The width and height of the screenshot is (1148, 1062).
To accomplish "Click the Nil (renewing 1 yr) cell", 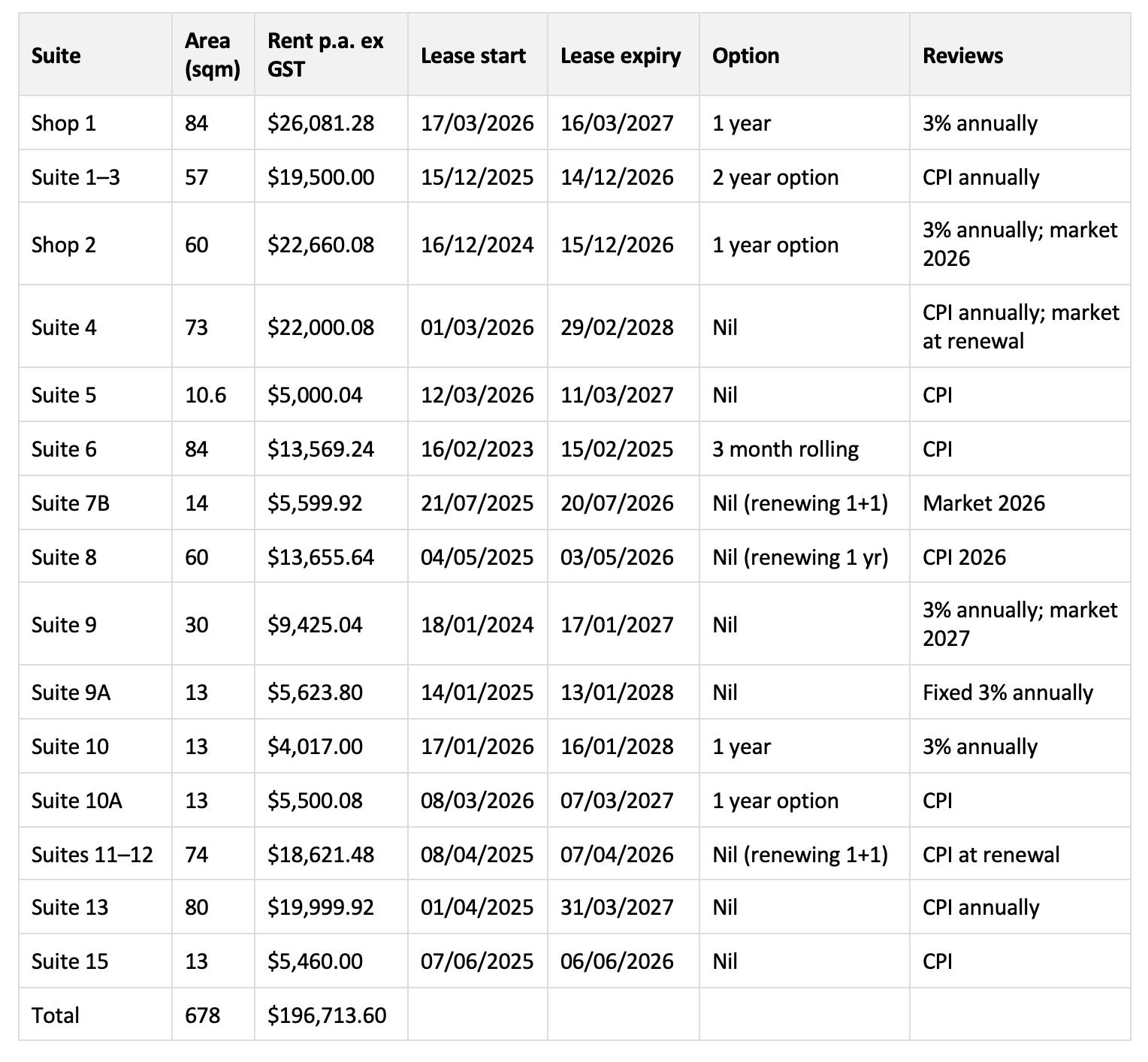I will point(800,557).
